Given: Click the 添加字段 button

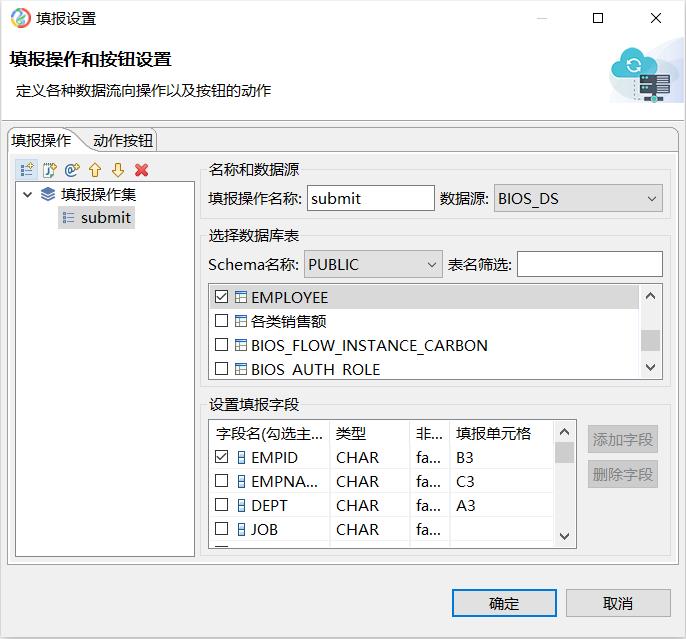Looking at the screenshot, I should [x=623, y=439].
